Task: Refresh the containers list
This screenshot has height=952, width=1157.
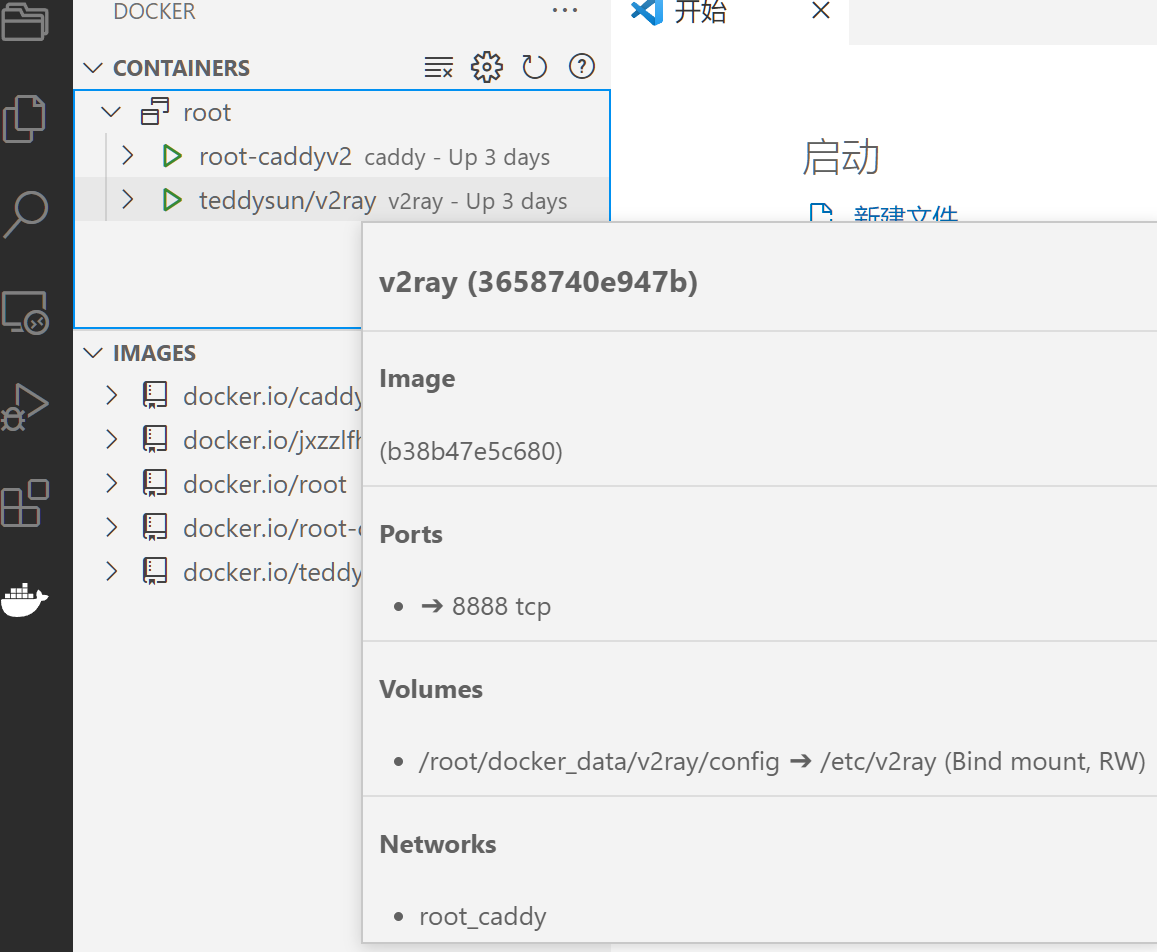Action: pyautogui.click(x=534, y=67)
